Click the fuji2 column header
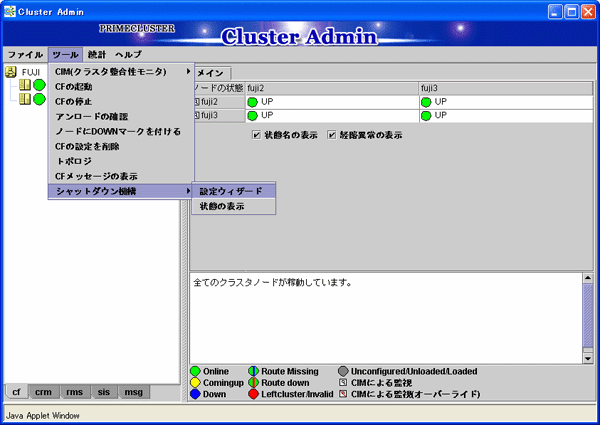Screen dimensions: 600x425 click(x=332, y=88)
